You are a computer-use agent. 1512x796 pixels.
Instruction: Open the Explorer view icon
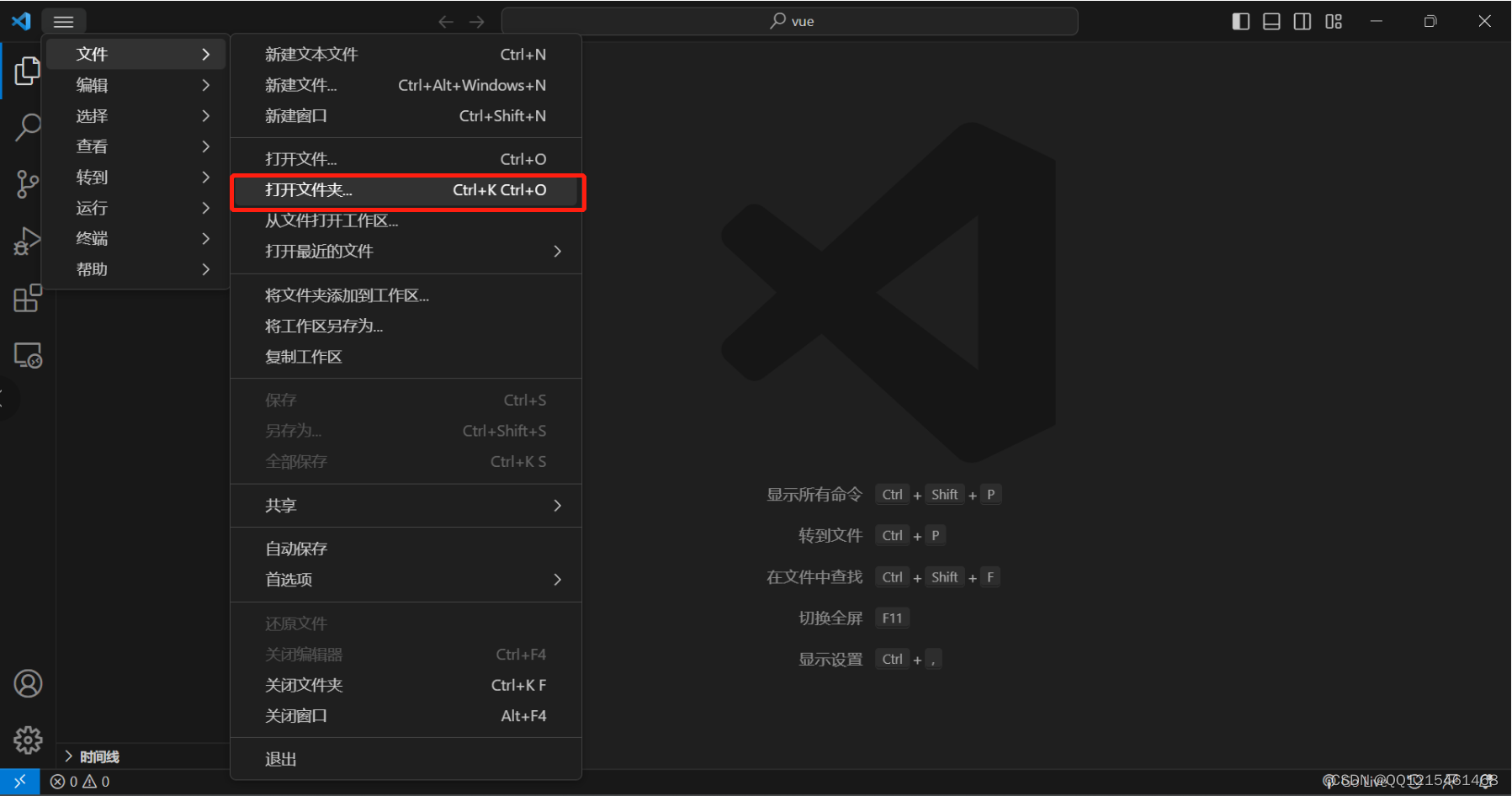pyautogui.click(x=27, y=71)
